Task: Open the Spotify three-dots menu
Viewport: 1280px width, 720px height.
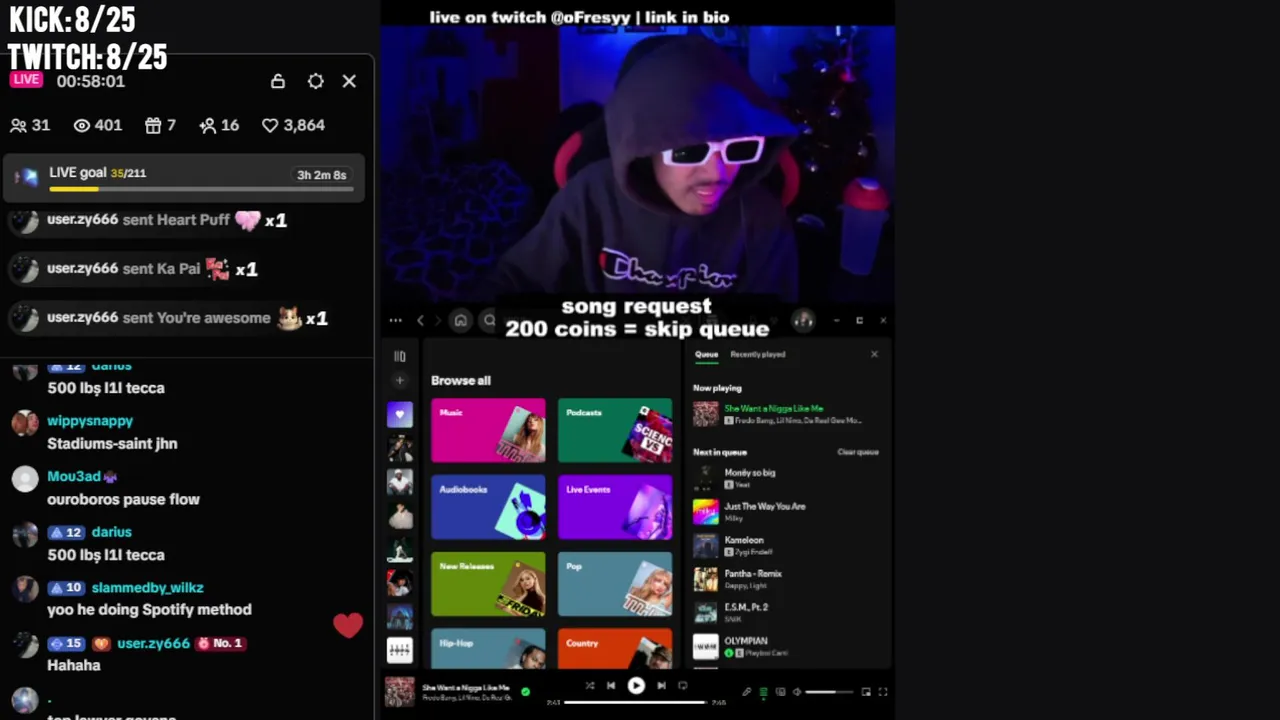Action: [x=396, y=320]
